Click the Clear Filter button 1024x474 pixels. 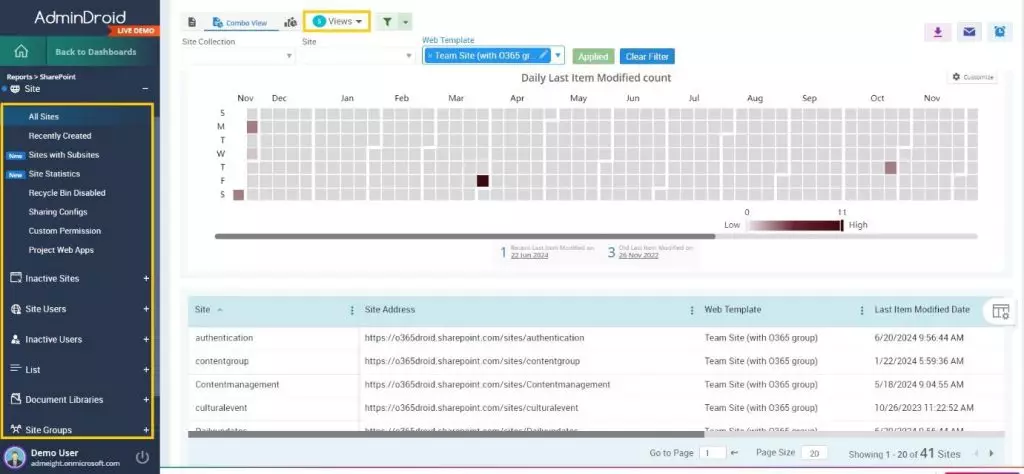click(x=646, y=57)
